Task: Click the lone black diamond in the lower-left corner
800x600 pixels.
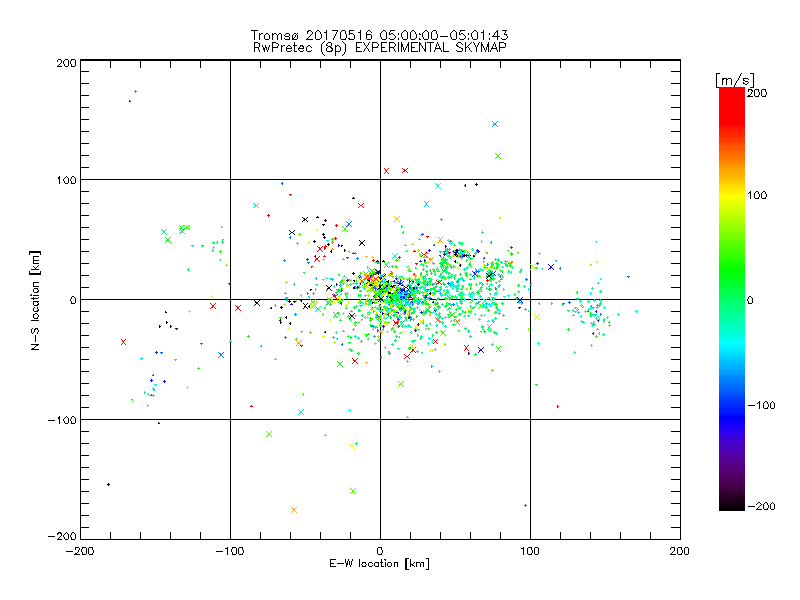Action: [x=108, y=484]
